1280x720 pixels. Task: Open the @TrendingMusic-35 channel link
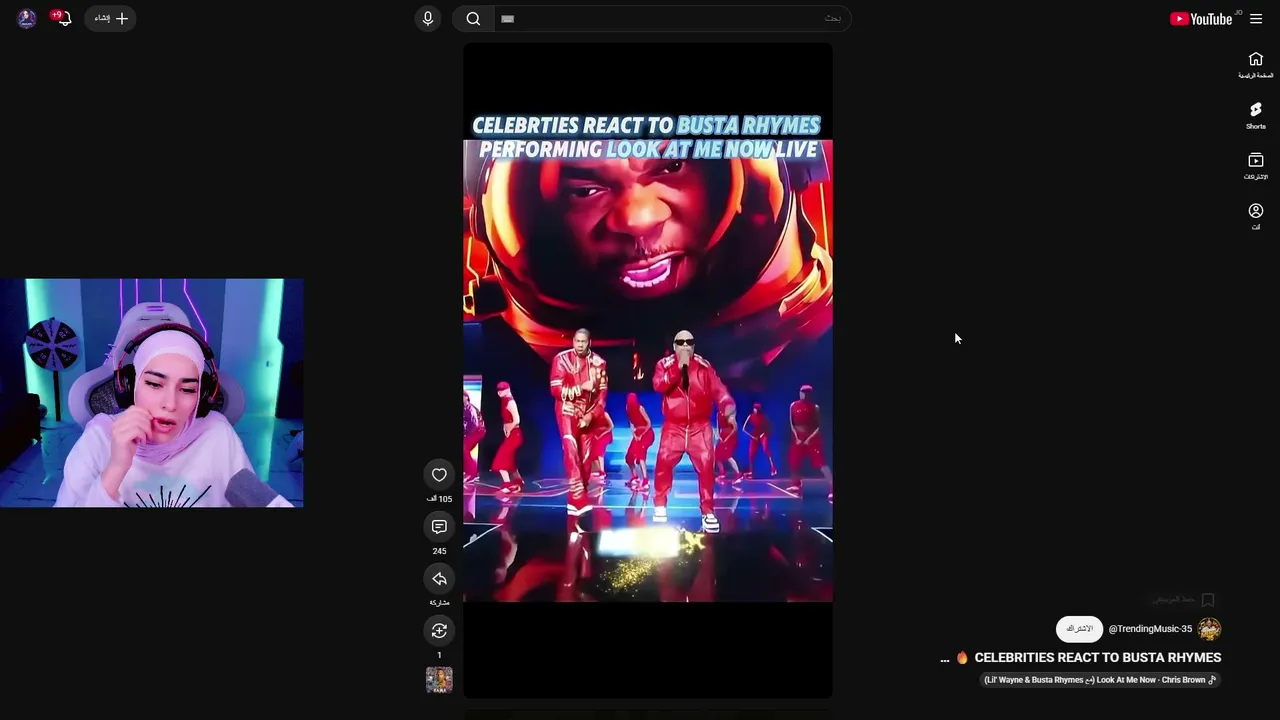[1150, 629]
